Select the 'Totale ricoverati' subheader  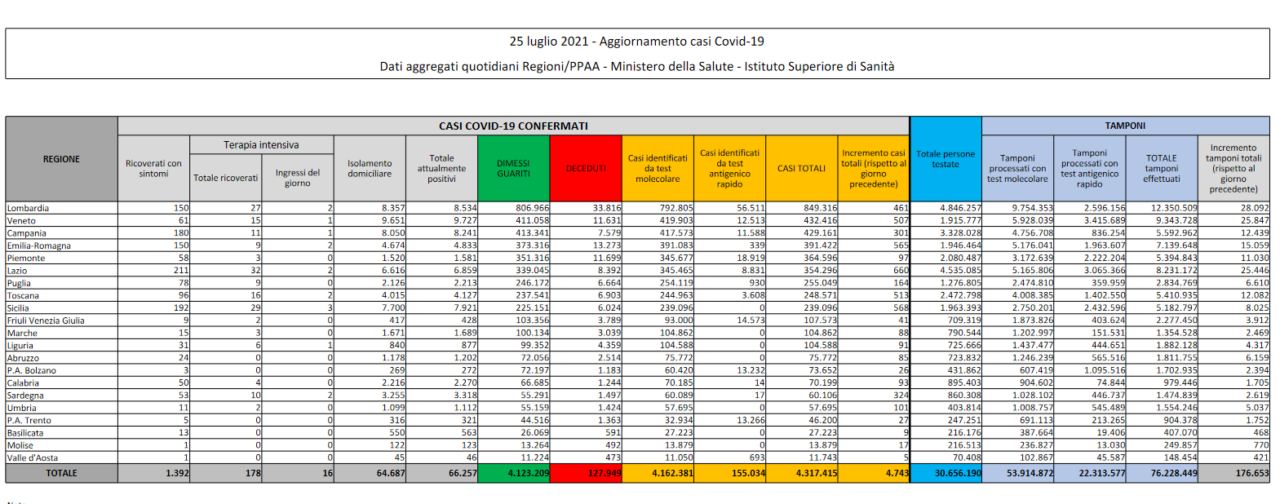coord(226,179)
